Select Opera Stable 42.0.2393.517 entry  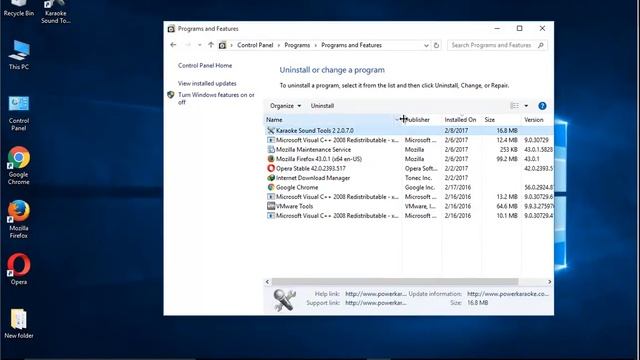click(409, 168)
